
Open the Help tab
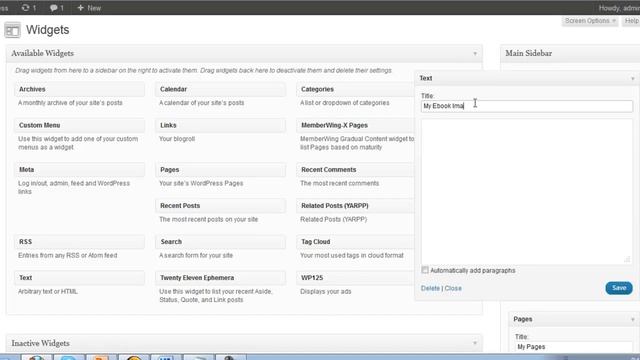631,21
